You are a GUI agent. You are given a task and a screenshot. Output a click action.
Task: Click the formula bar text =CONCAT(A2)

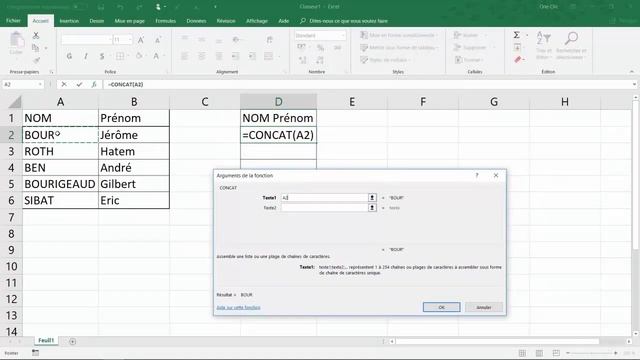(x=126, y=84)
